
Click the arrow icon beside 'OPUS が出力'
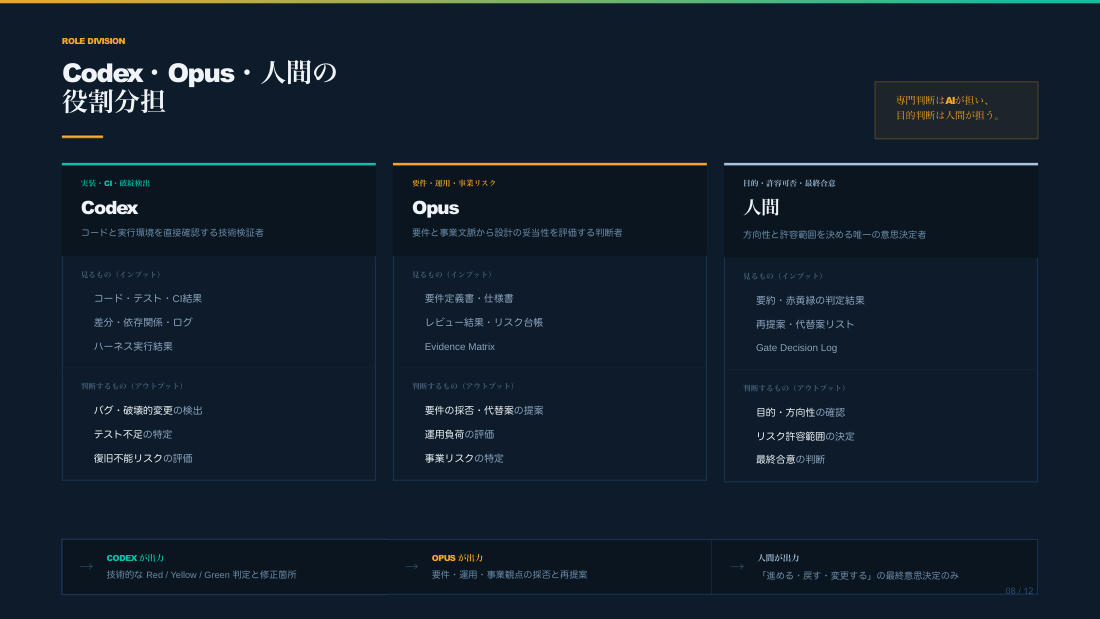click(411, 566)
